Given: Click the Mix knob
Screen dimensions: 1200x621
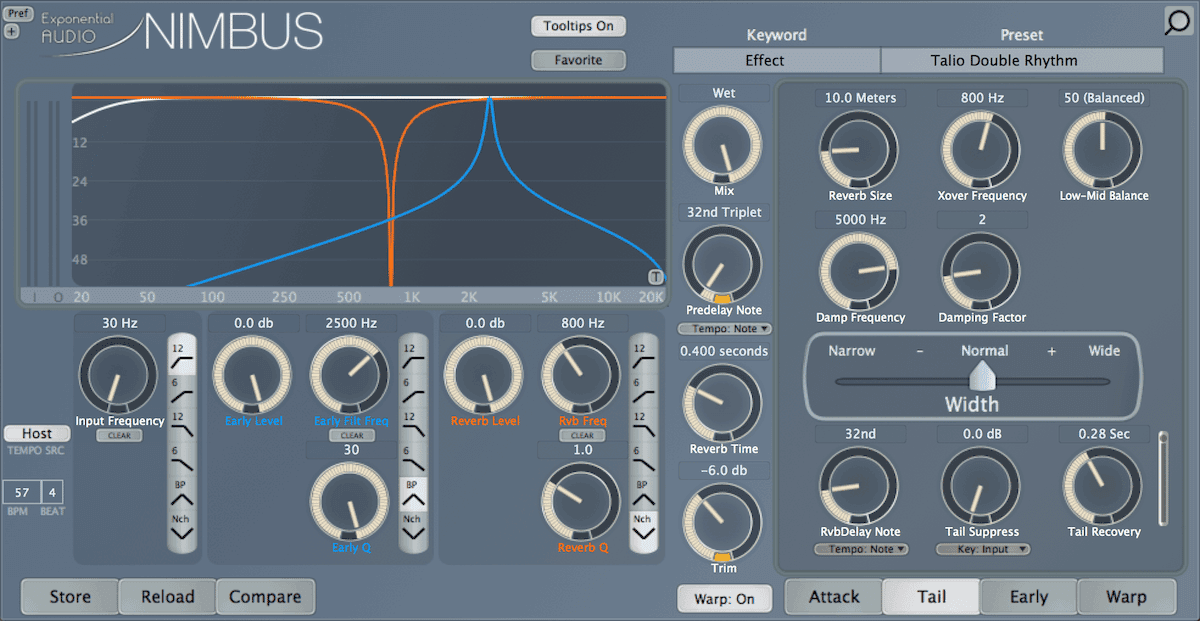Looking at the screenshot, I should tap(723, 147).
